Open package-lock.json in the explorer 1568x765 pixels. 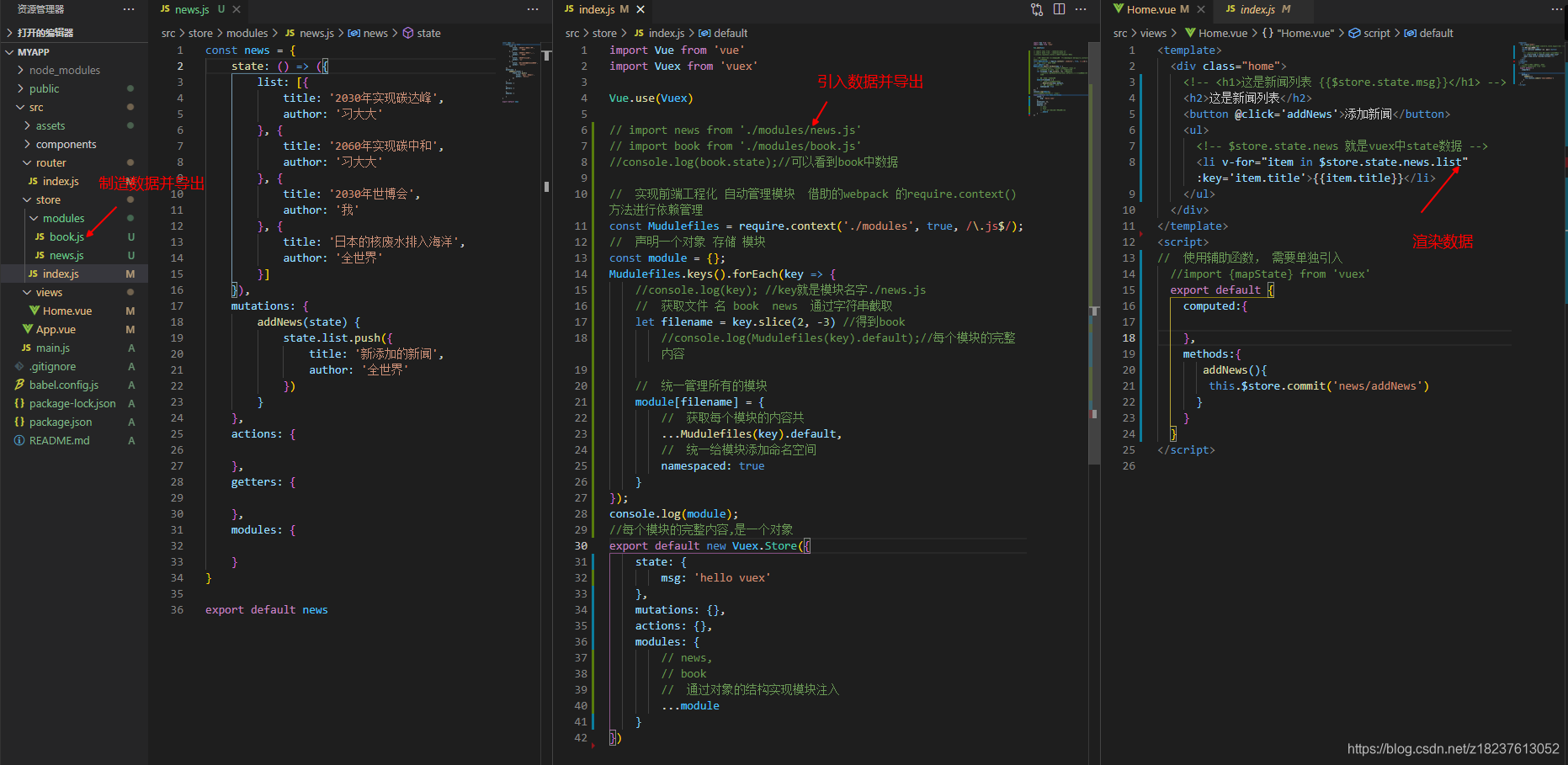coord(72,403)
